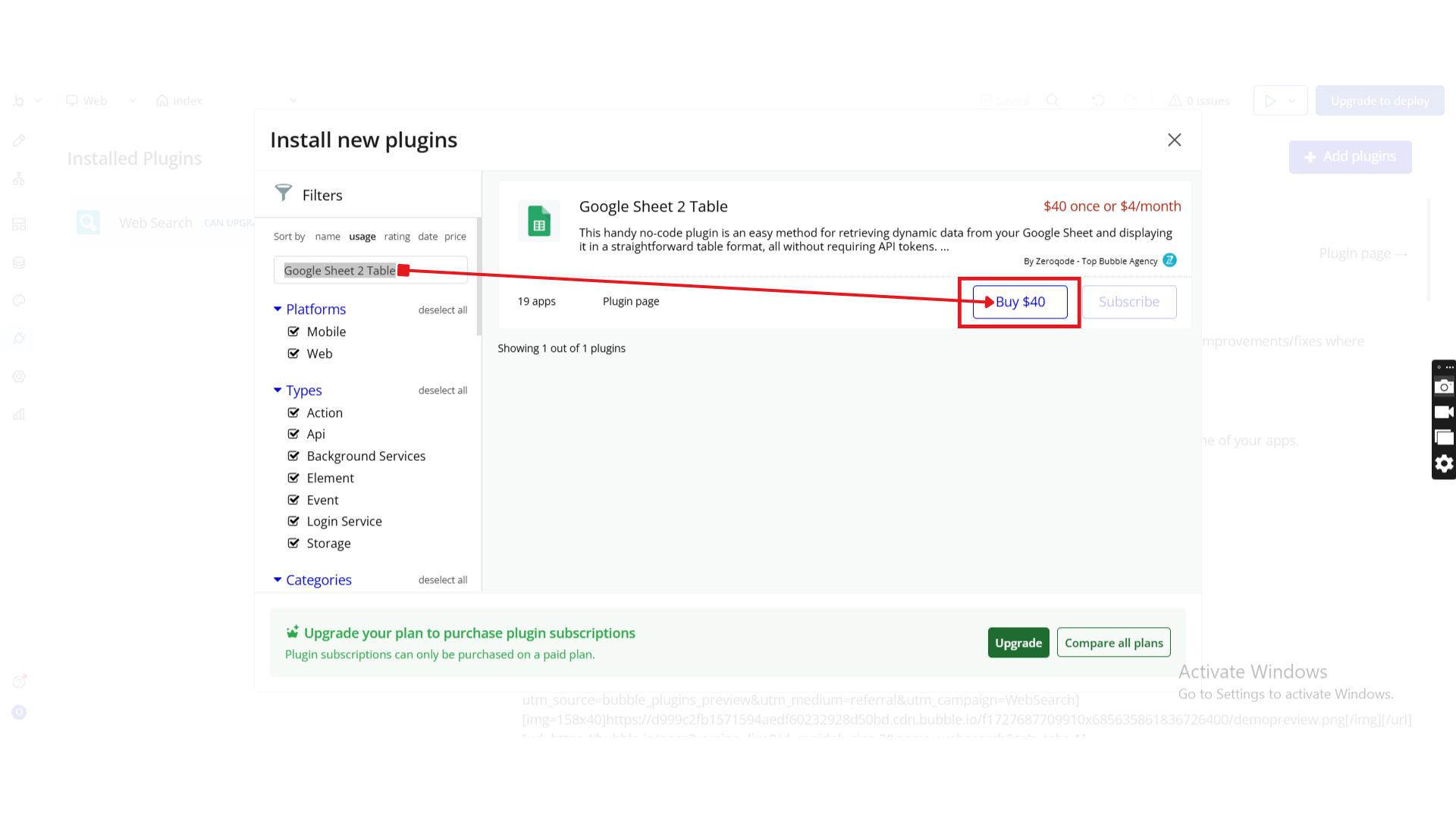Collapse the Platforms filter section

278,309
